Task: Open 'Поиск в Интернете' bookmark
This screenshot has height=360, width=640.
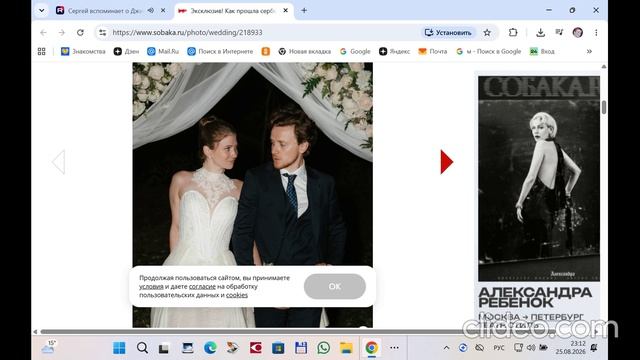Action: [220, 51]
